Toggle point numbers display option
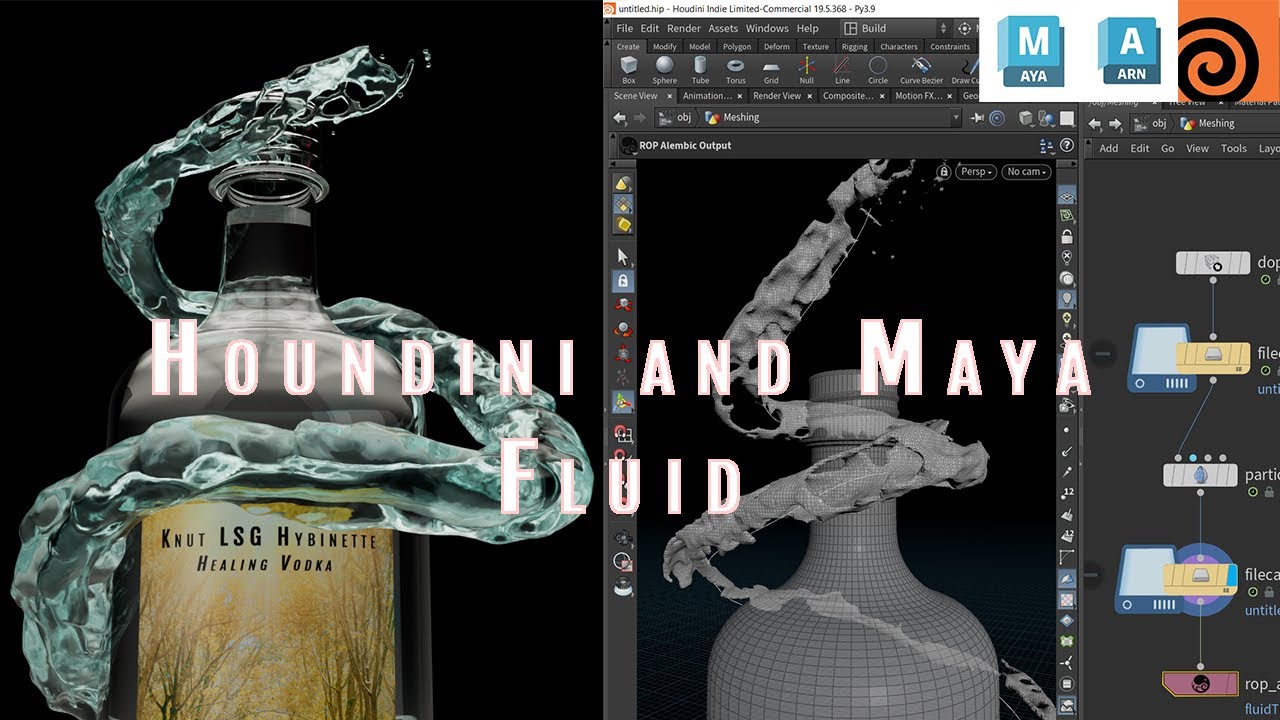1280x720 pixels. 1067,492
